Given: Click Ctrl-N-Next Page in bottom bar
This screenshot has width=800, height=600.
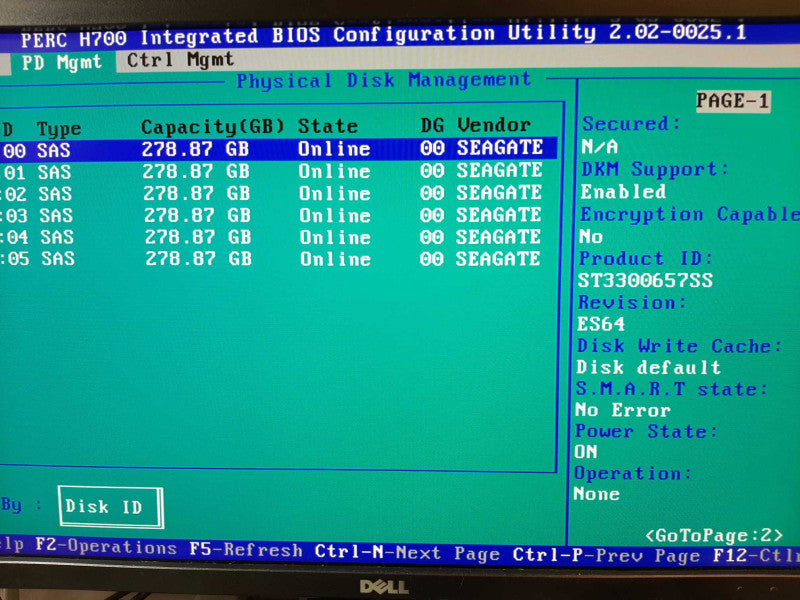Looking at the screenshot, I should pos(407,553).
